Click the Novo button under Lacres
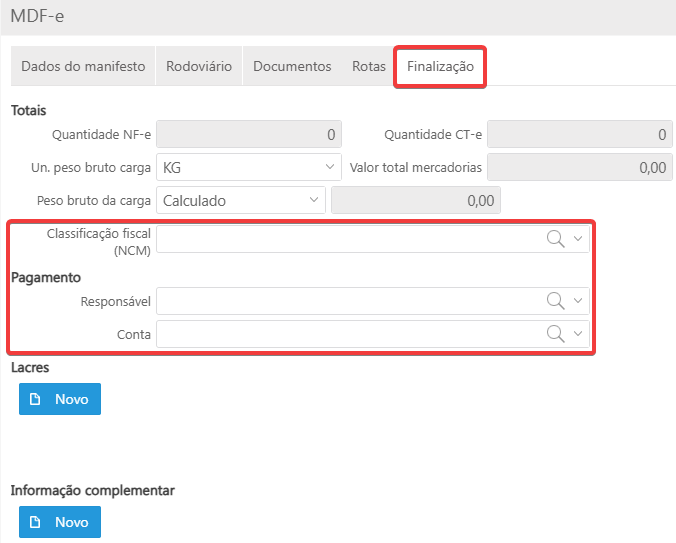This screenshot has width=676, height=543. (x=60, y=399)
